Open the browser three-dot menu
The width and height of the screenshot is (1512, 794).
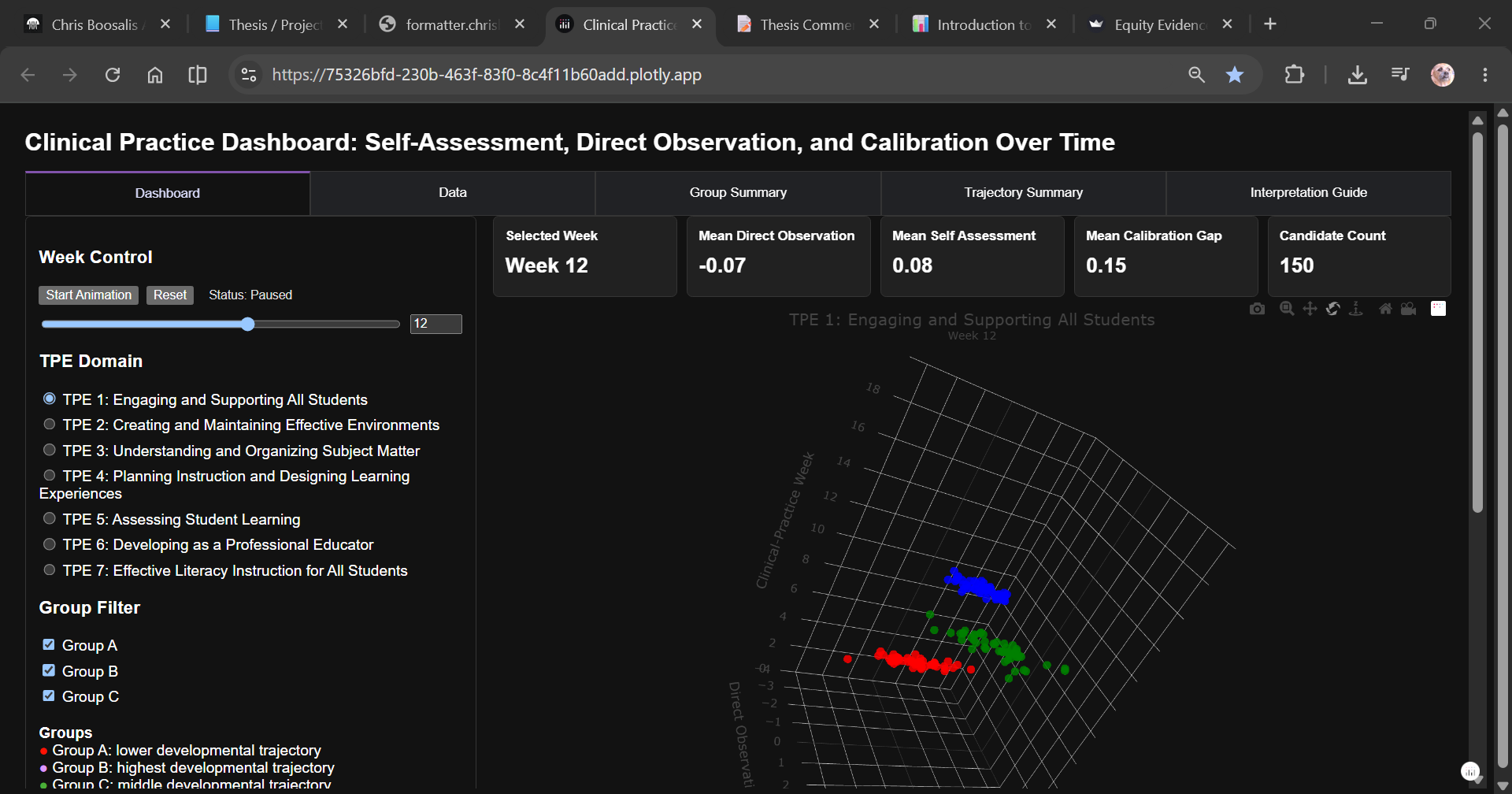(1485, 75)
